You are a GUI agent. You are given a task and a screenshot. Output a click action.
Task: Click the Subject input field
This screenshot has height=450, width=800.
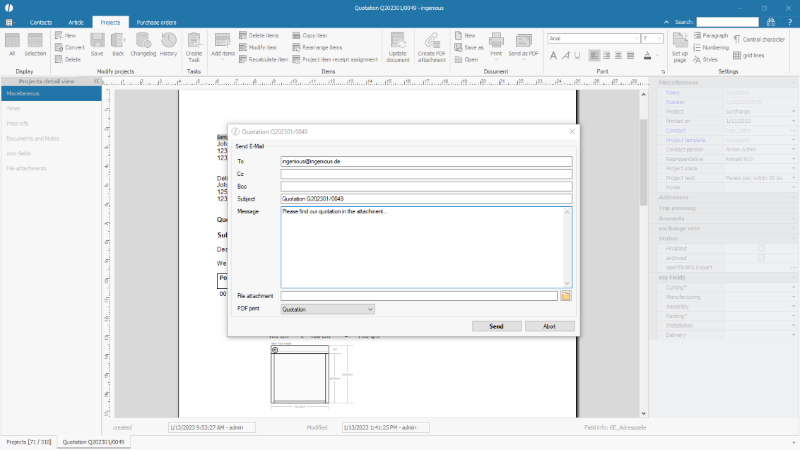point(426,199)
